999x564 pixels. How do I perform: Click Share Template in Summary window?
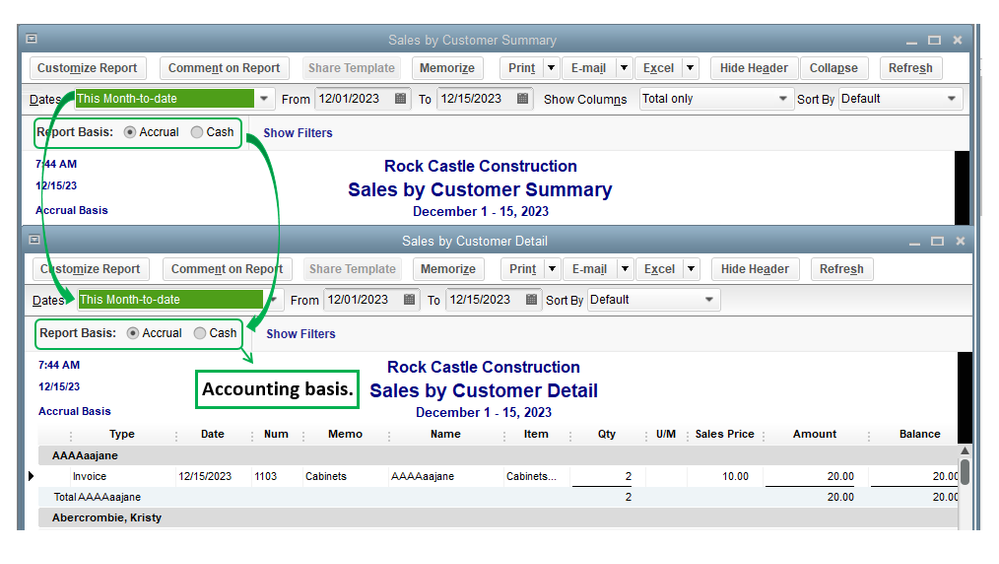(x=352, y=68)
